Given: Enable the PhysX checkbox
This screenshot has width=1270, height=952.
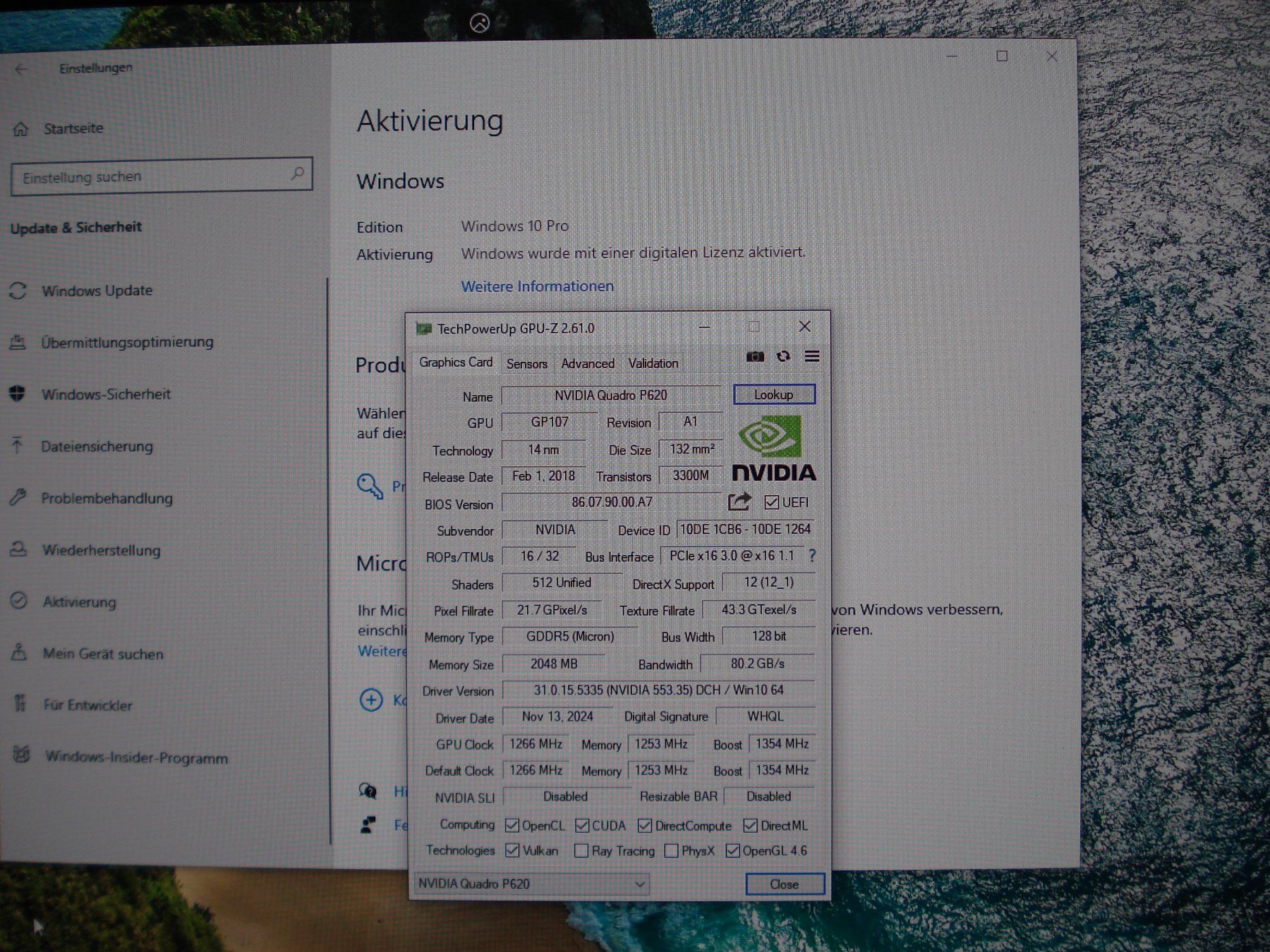Looking at the screenshot, I should click(x=672, y=851).
